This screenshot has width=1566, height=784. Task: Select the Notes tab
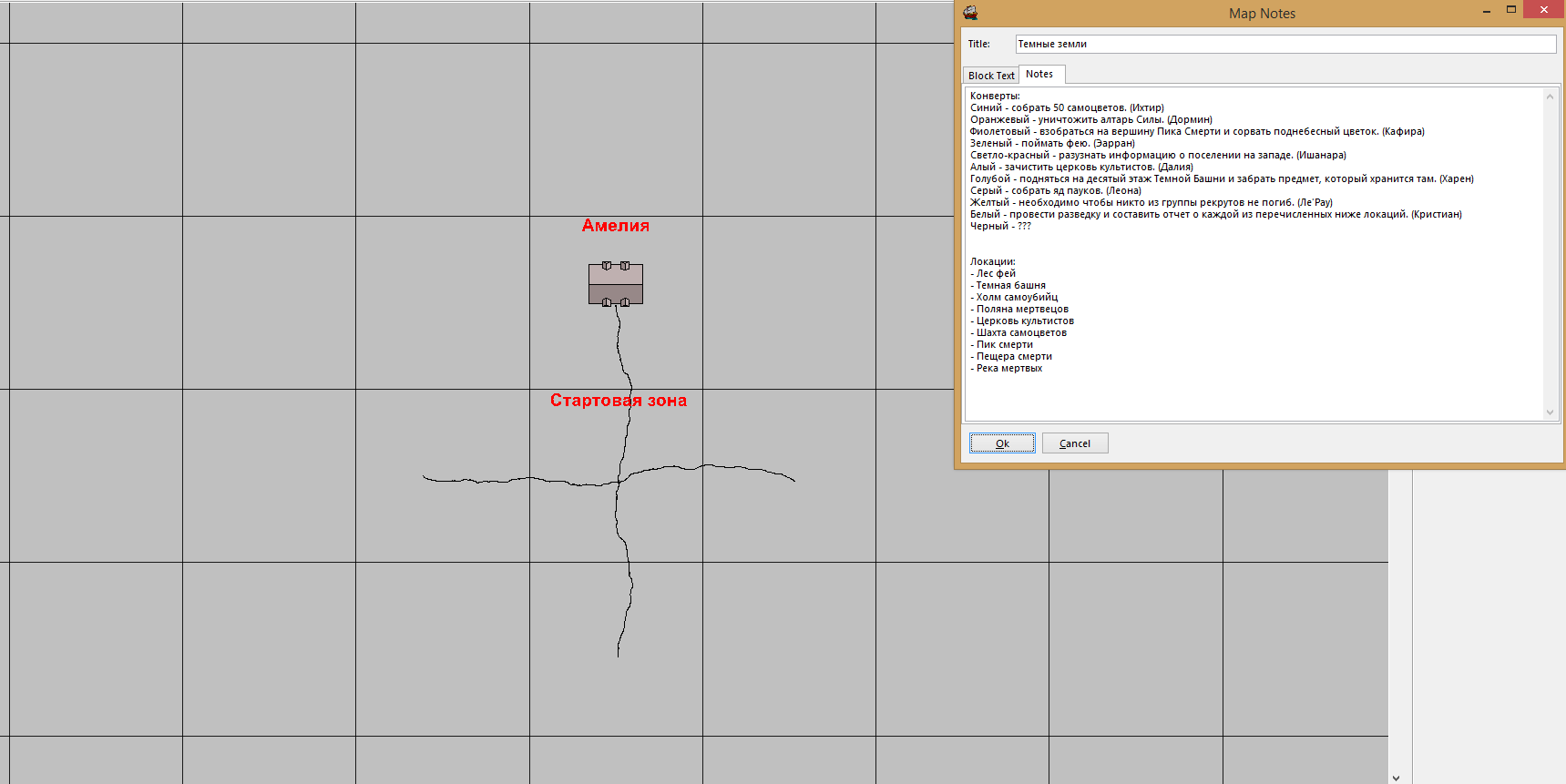[1039, 75]
